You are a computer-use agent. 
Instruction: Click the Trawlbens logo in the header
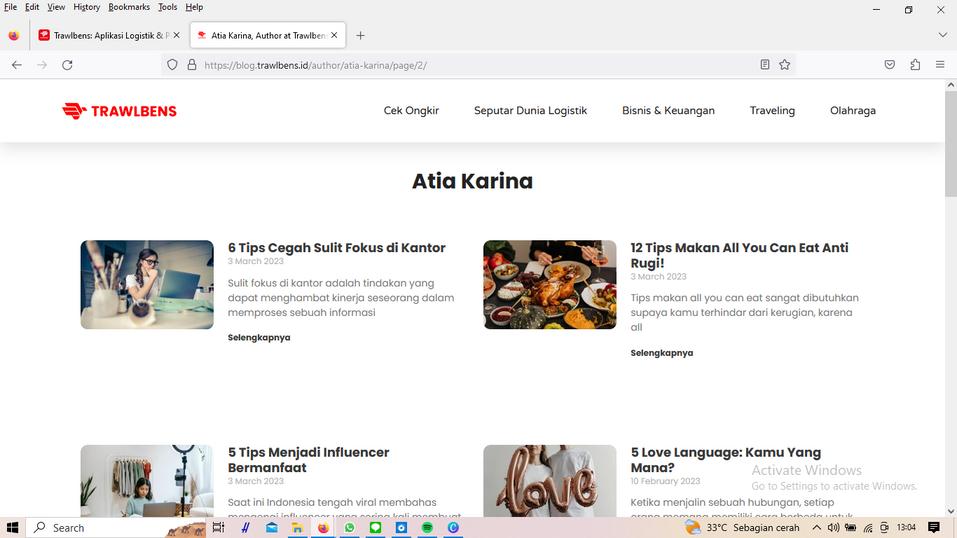tap(119, 111)
